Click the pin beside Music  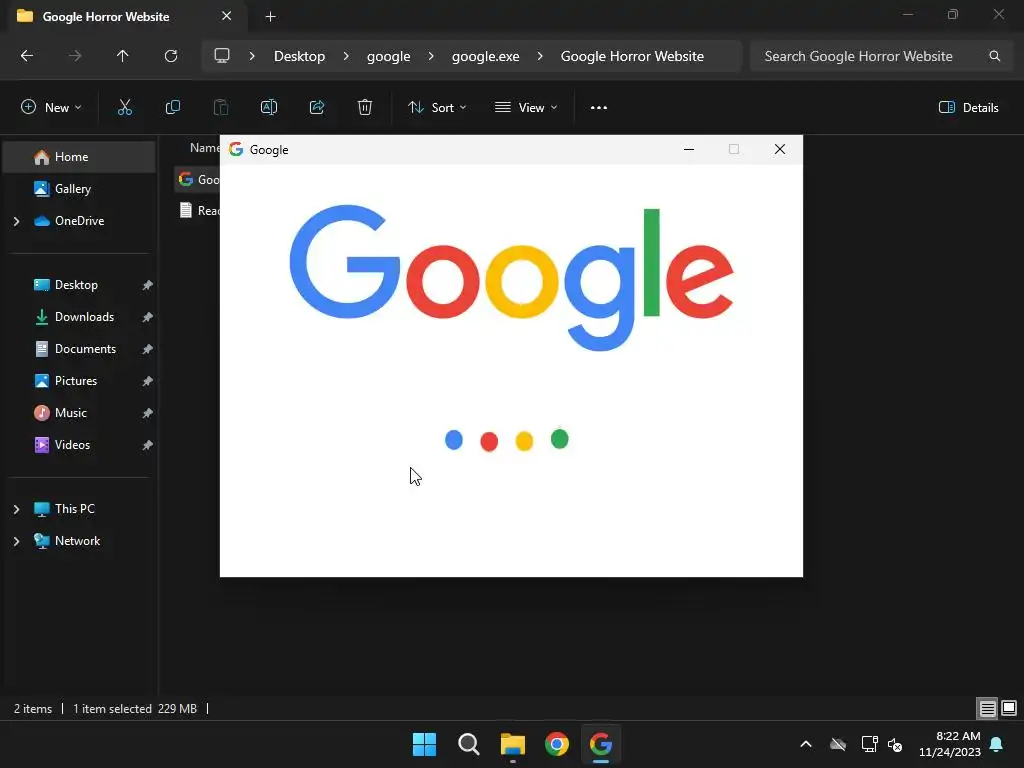148,413
